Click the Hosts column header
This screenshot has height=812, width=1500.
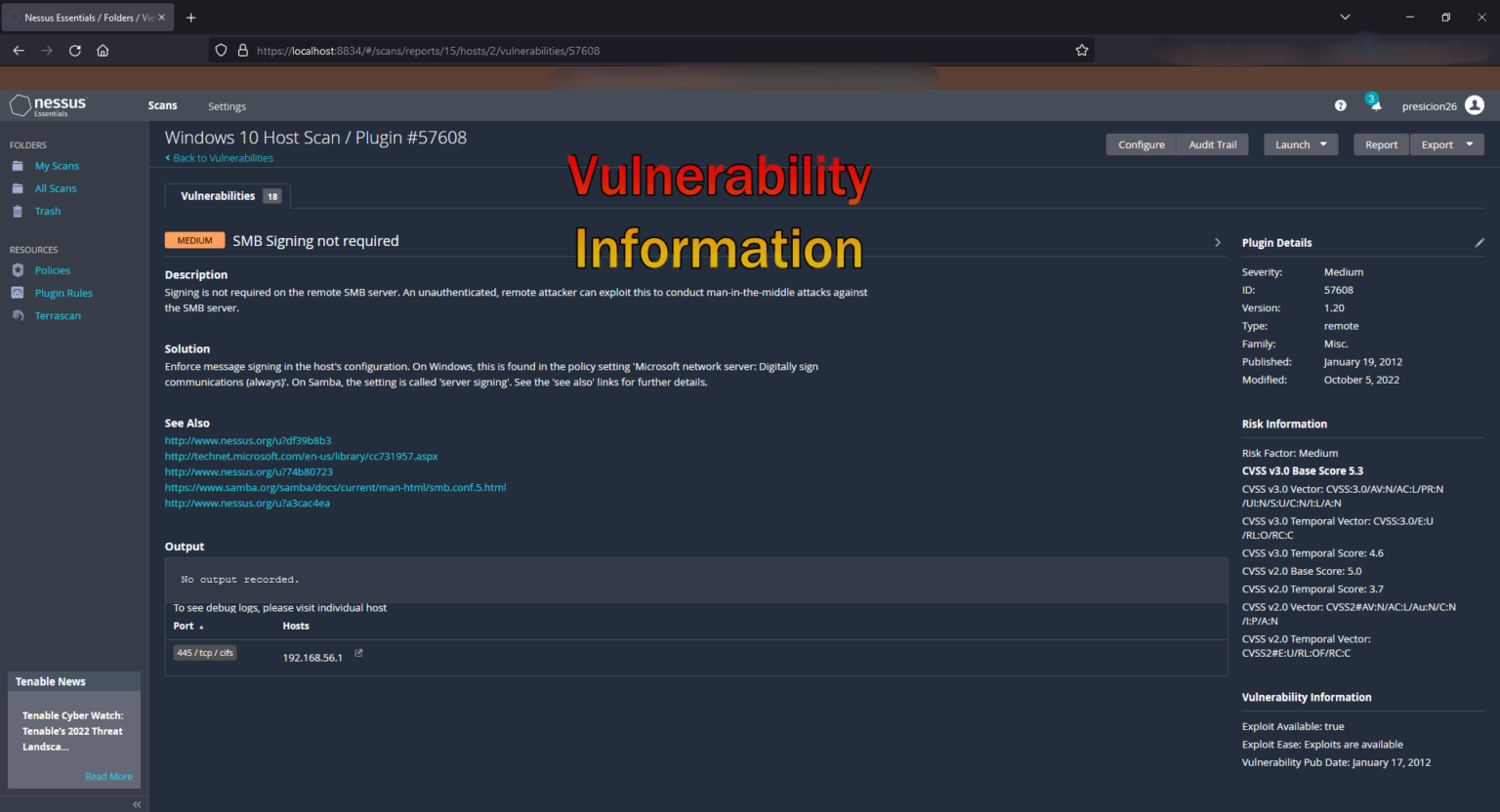(296, 627)
